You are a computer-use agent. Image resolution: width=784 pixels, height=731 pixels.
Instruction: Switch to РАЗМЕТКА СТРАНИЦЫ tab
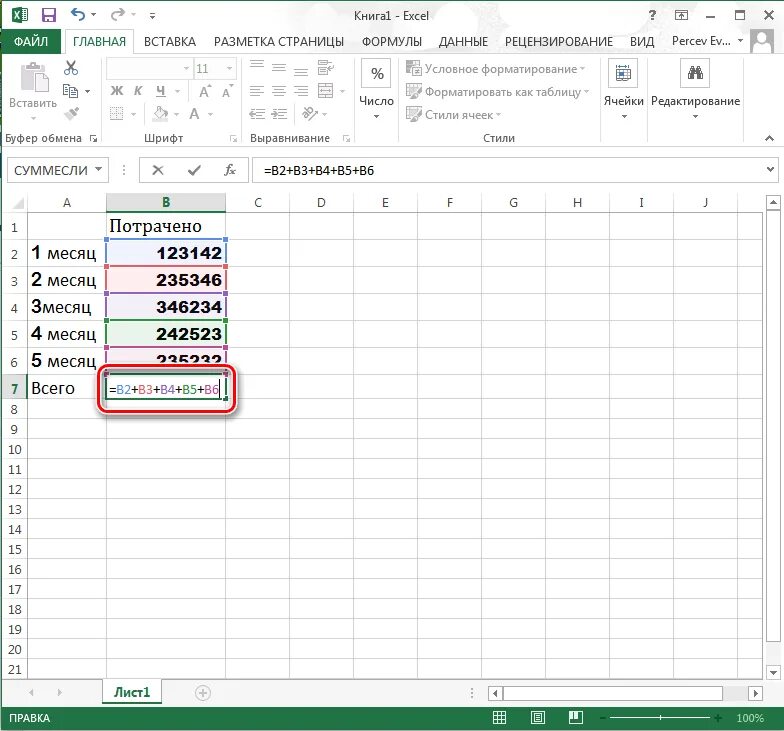[x=278, y=42]
